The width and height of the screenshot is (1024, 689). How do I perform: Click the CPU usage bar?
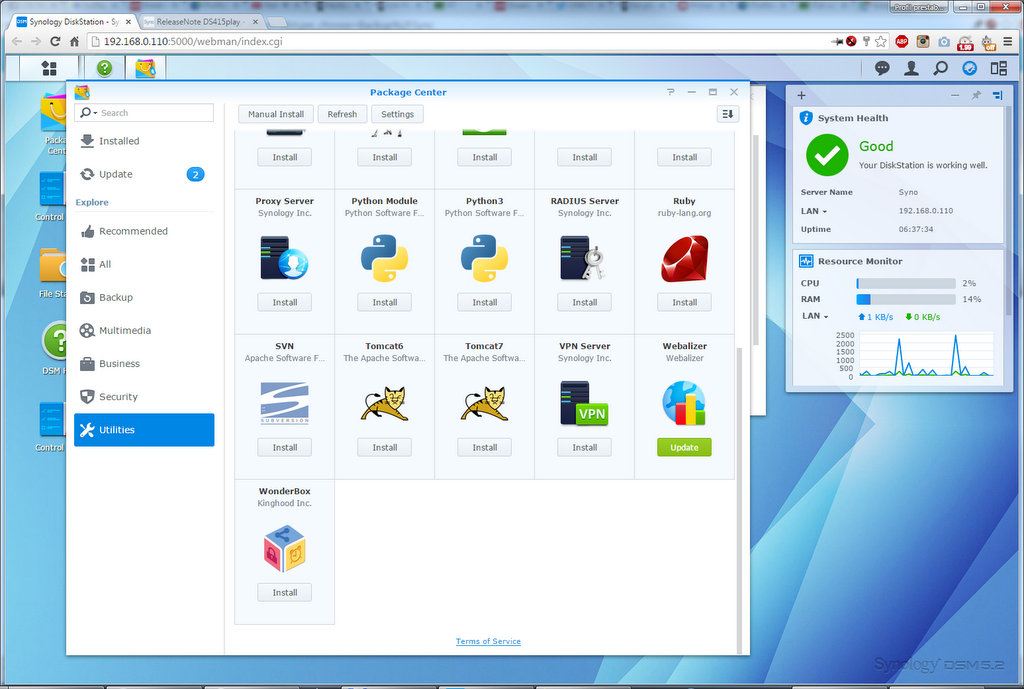[x=906, y=283]
